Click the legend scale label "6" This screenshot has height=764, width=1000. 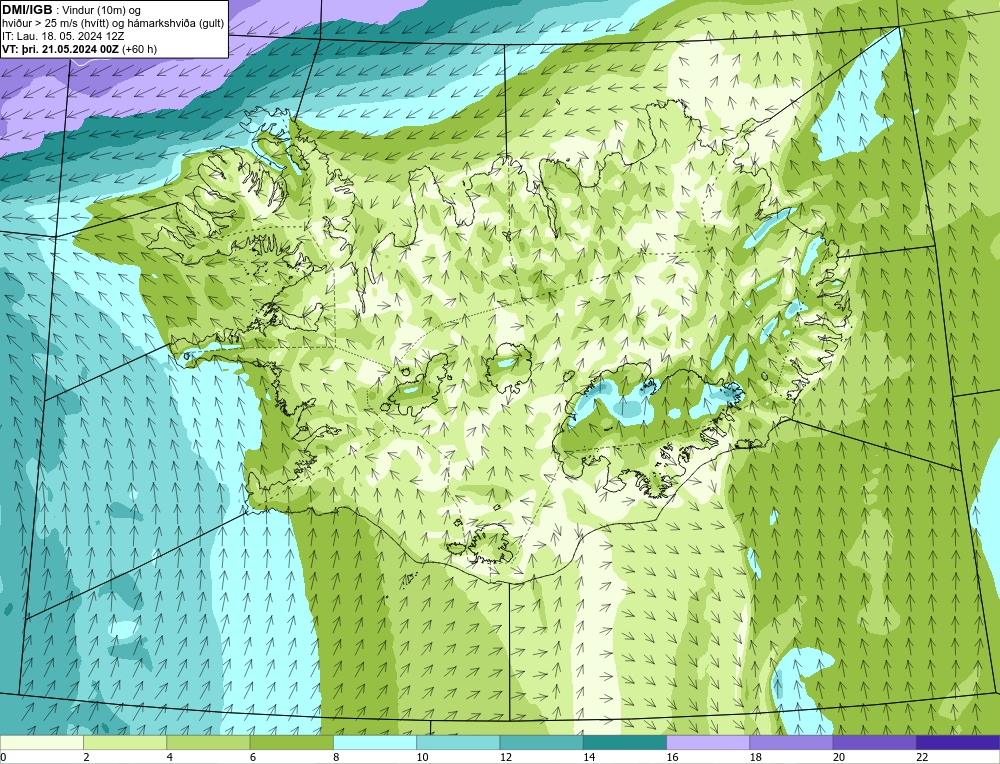(253, 757)
